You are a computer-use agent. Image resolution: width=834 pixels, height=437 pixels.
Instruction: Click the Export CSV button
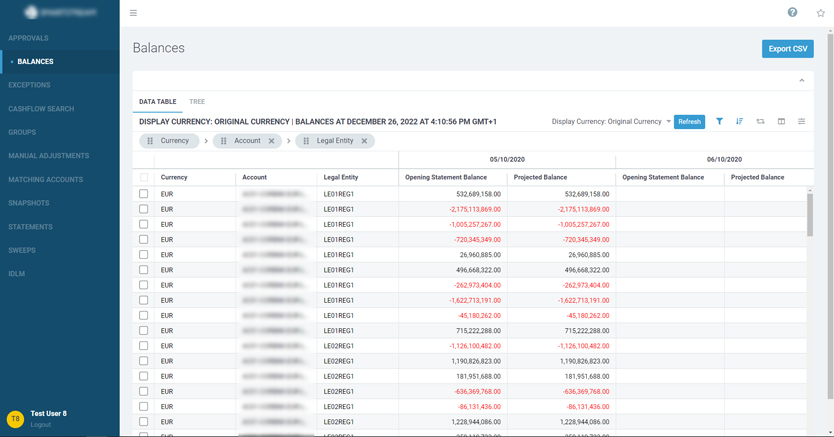click(x=787, y=48)
